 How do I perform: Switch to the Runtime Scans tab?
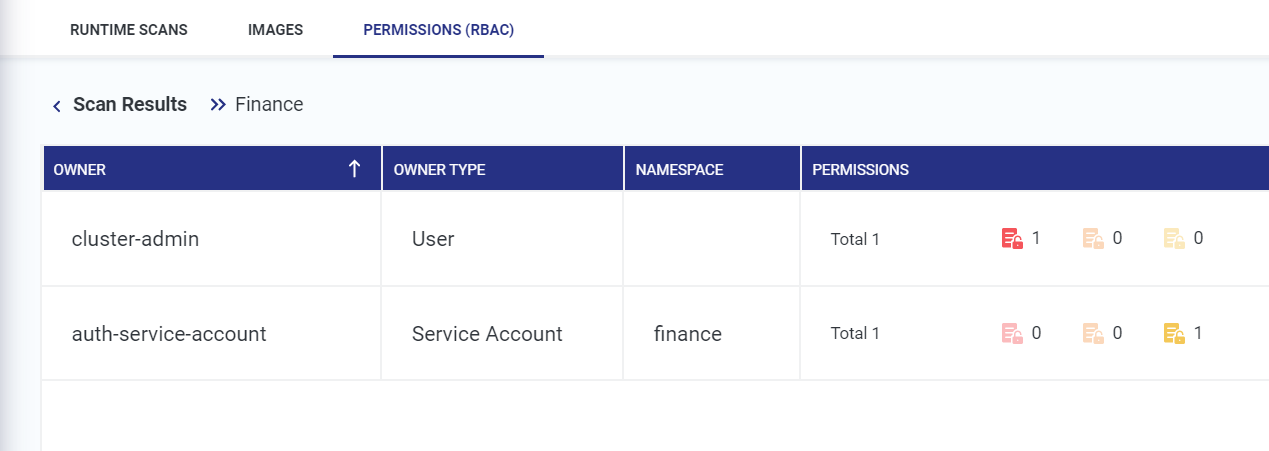[x=128, y=29]
